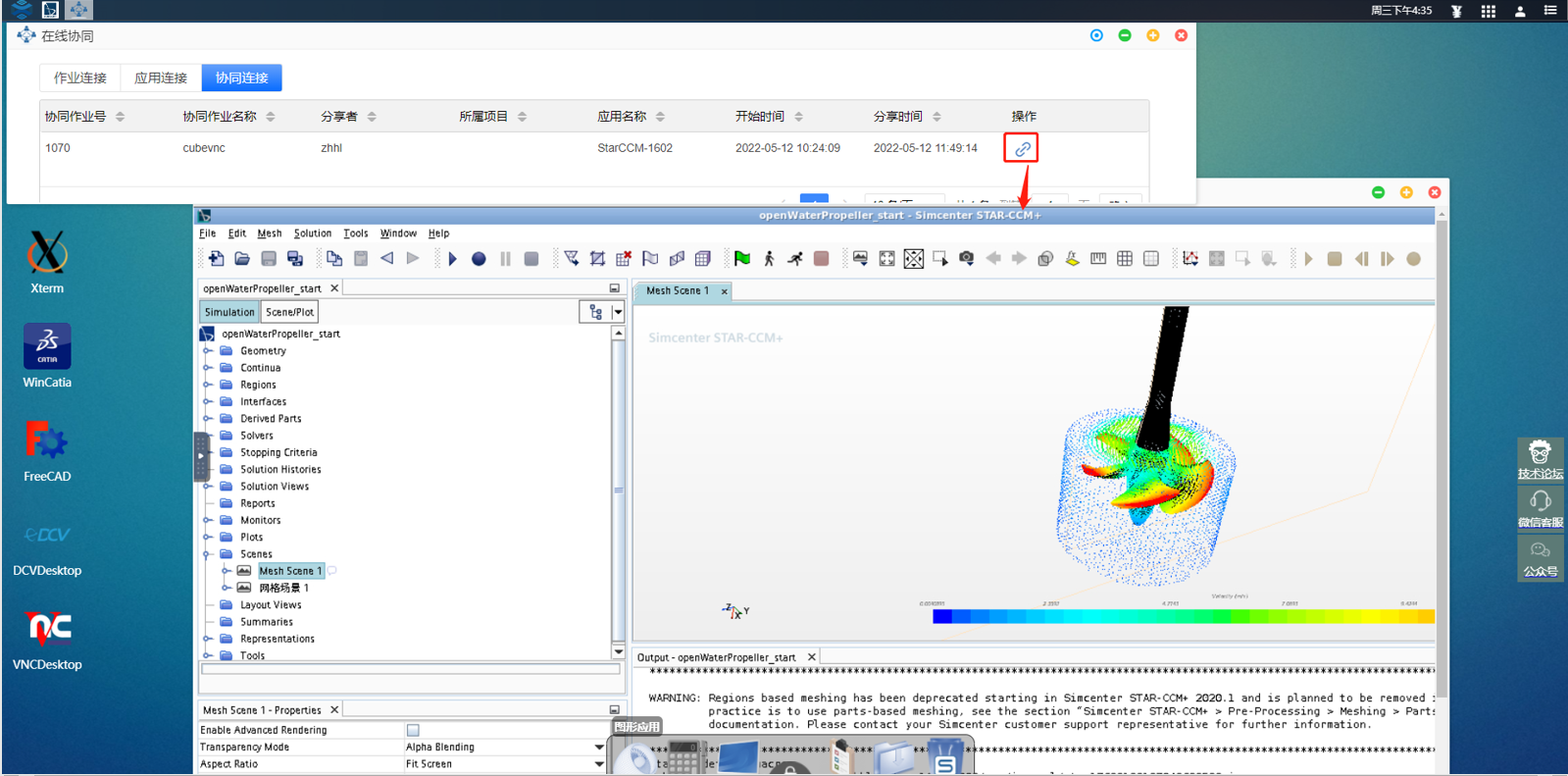Close the openWaterPropeller_start panel tab

(334, 288)
